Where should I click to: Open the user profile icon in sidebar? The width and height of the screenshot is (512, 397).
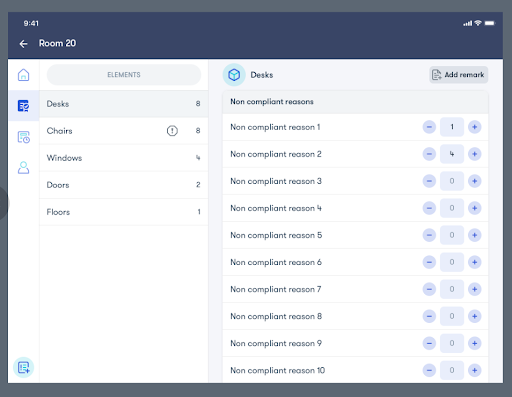23,168
